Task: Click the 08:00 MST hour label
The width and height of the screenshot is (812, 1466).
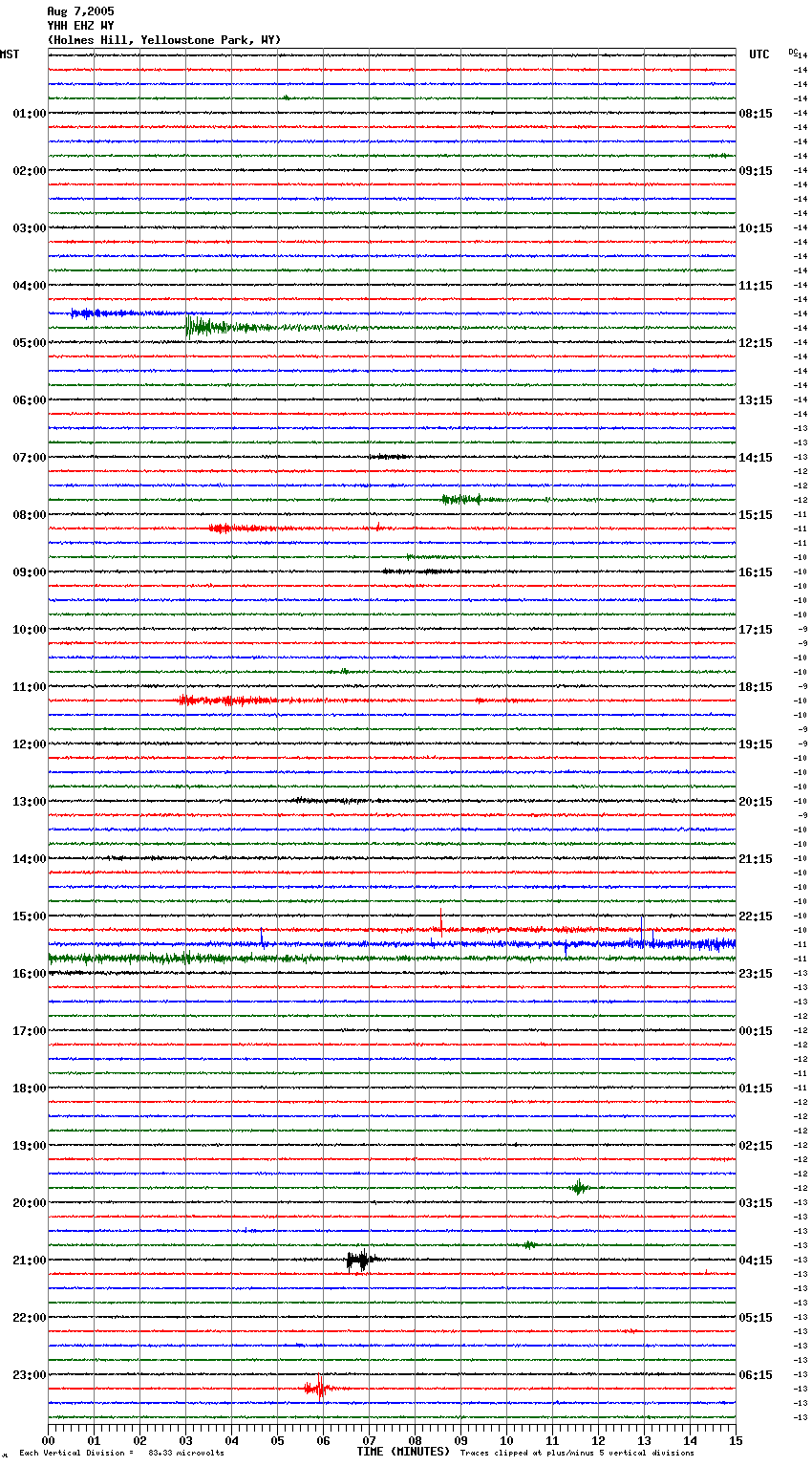Action: pyautogui.click(x=30, y=515)
